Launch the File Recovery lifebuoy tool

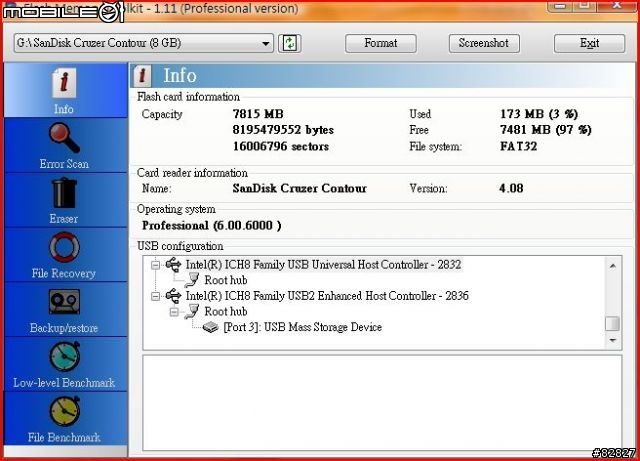(x=64, y=247)
